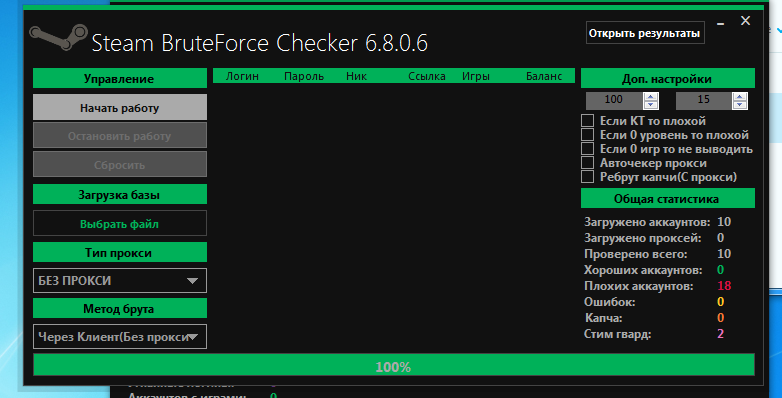Screen dimensions: 782x398
Task: Select the Пароль column header
Action: click(304, 76)
